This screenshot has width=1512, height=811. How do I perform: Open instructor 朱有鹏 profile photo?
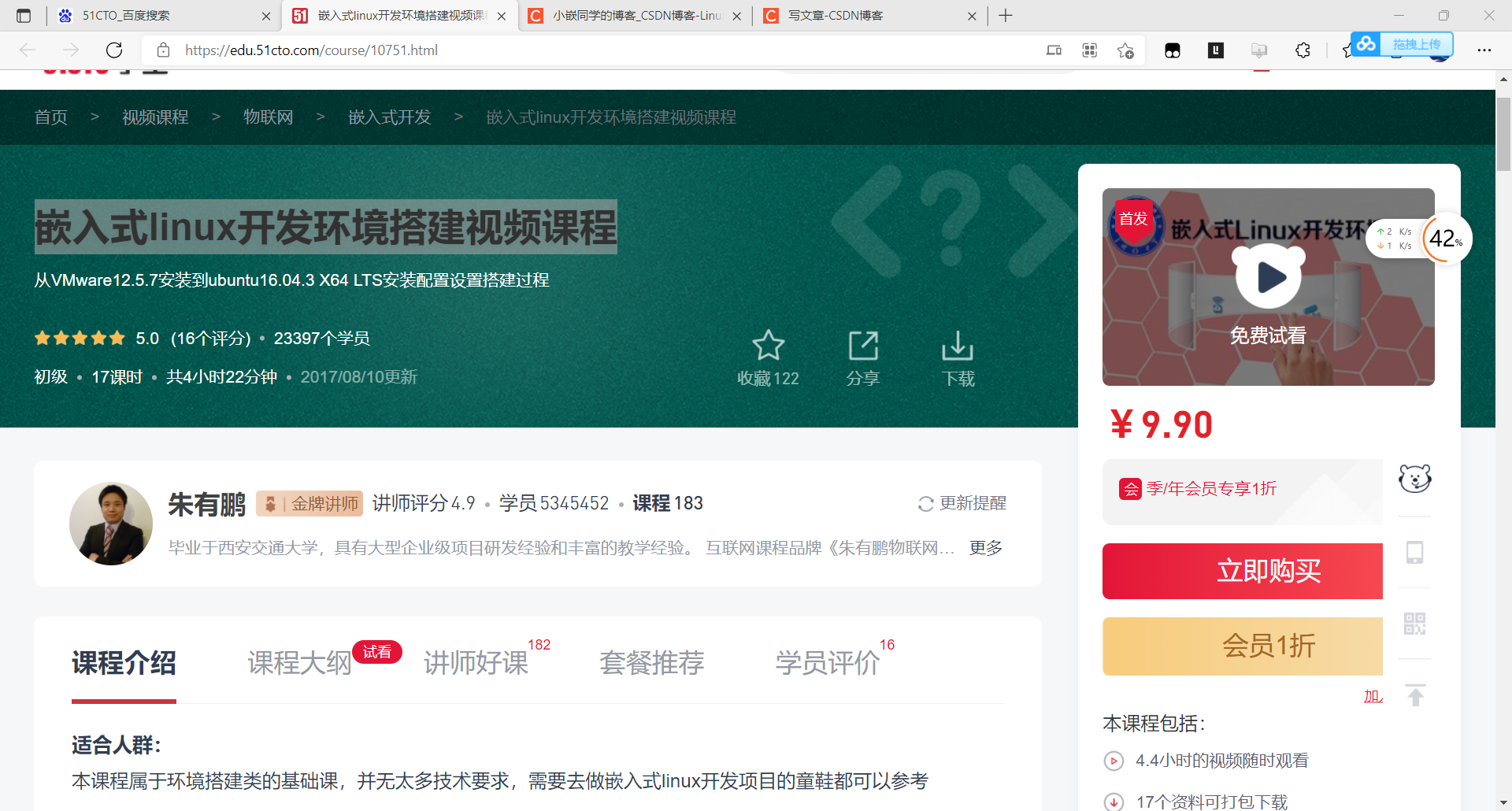[111, 524]
